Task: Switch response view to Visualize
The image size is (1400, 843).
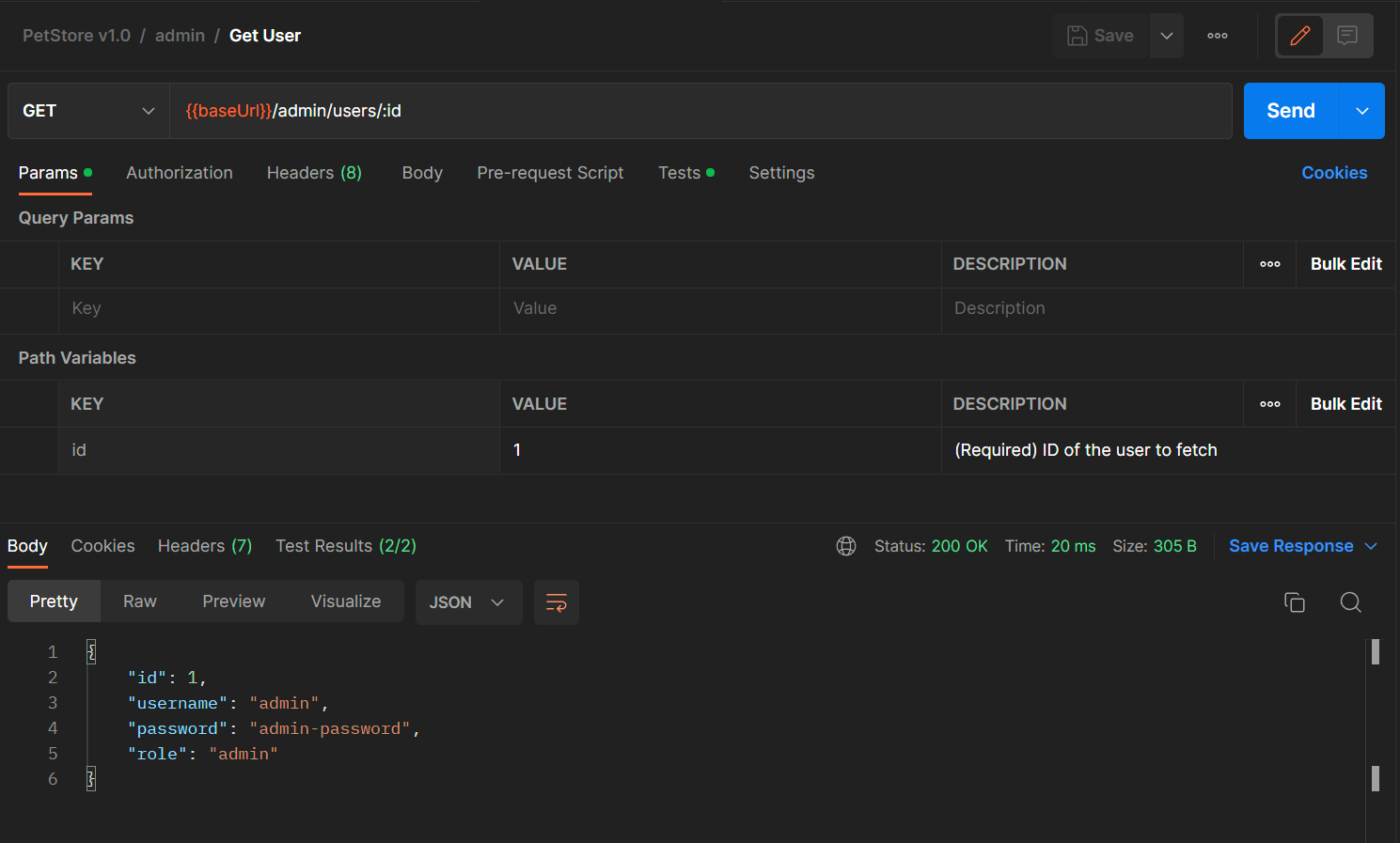Action: [x=346, y=601]
